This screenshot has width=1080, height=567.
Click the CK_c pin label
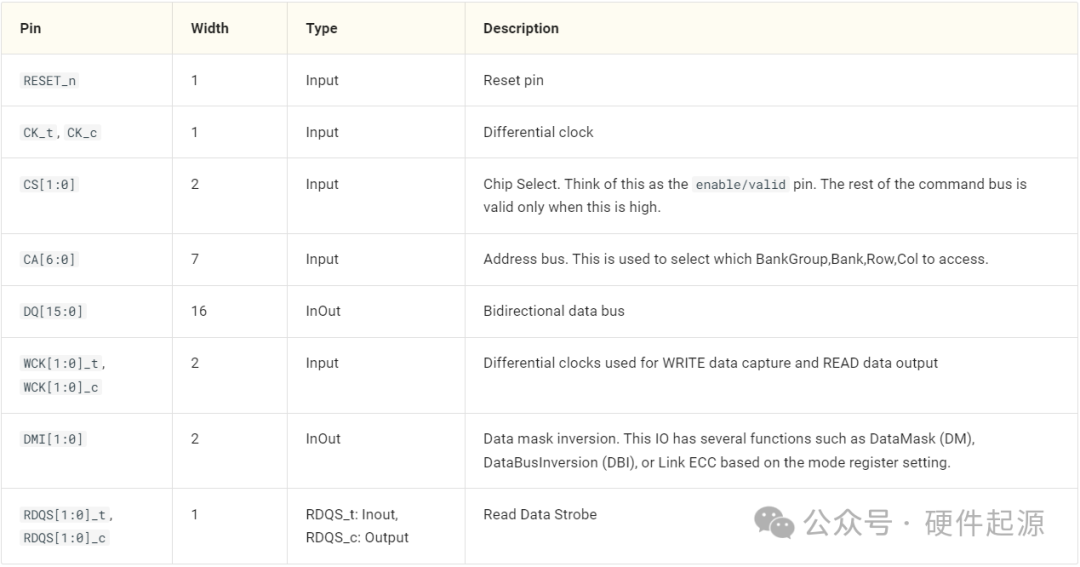pyautogui.click(x=82, y=133)
